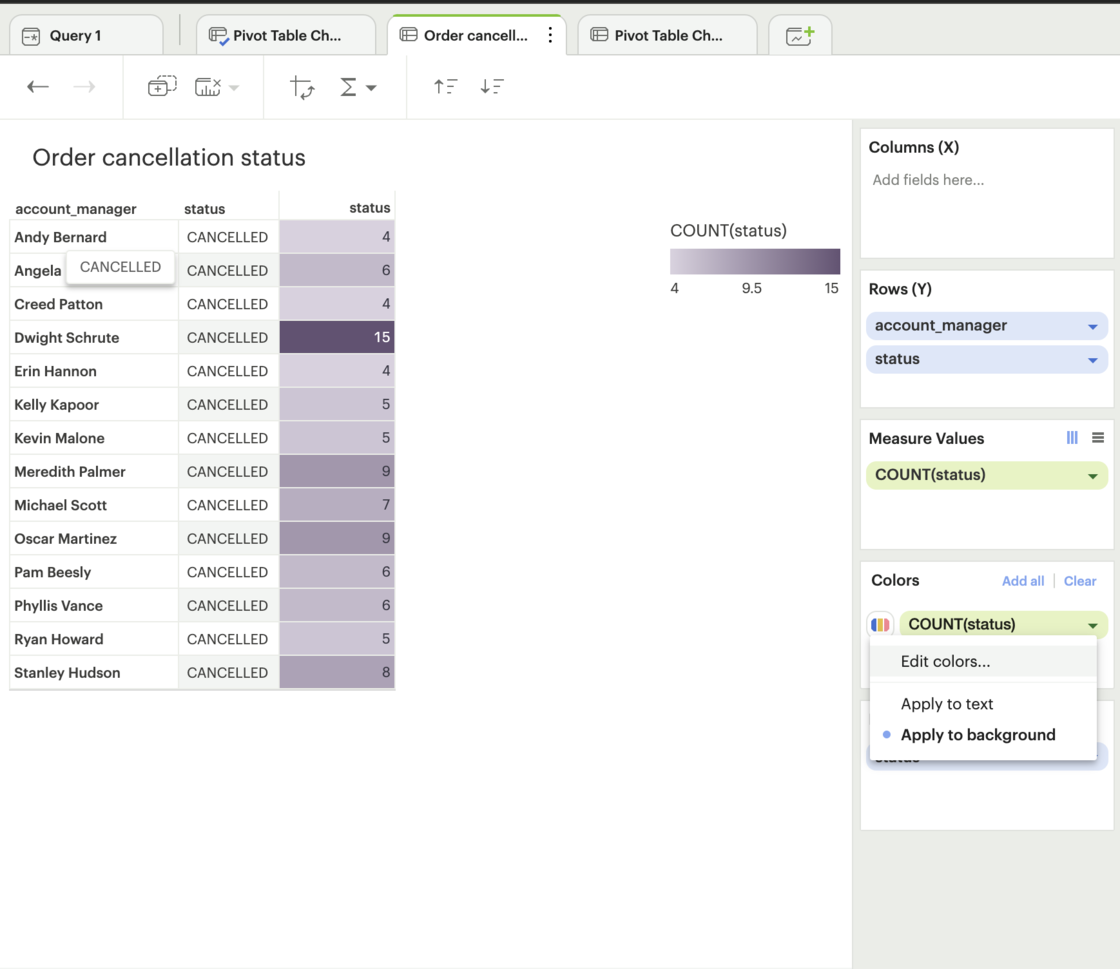The width and height of the screenshot is (1120, 969).
Task: Choose Edit colors from the menu
Action: (x=947, y=661)
